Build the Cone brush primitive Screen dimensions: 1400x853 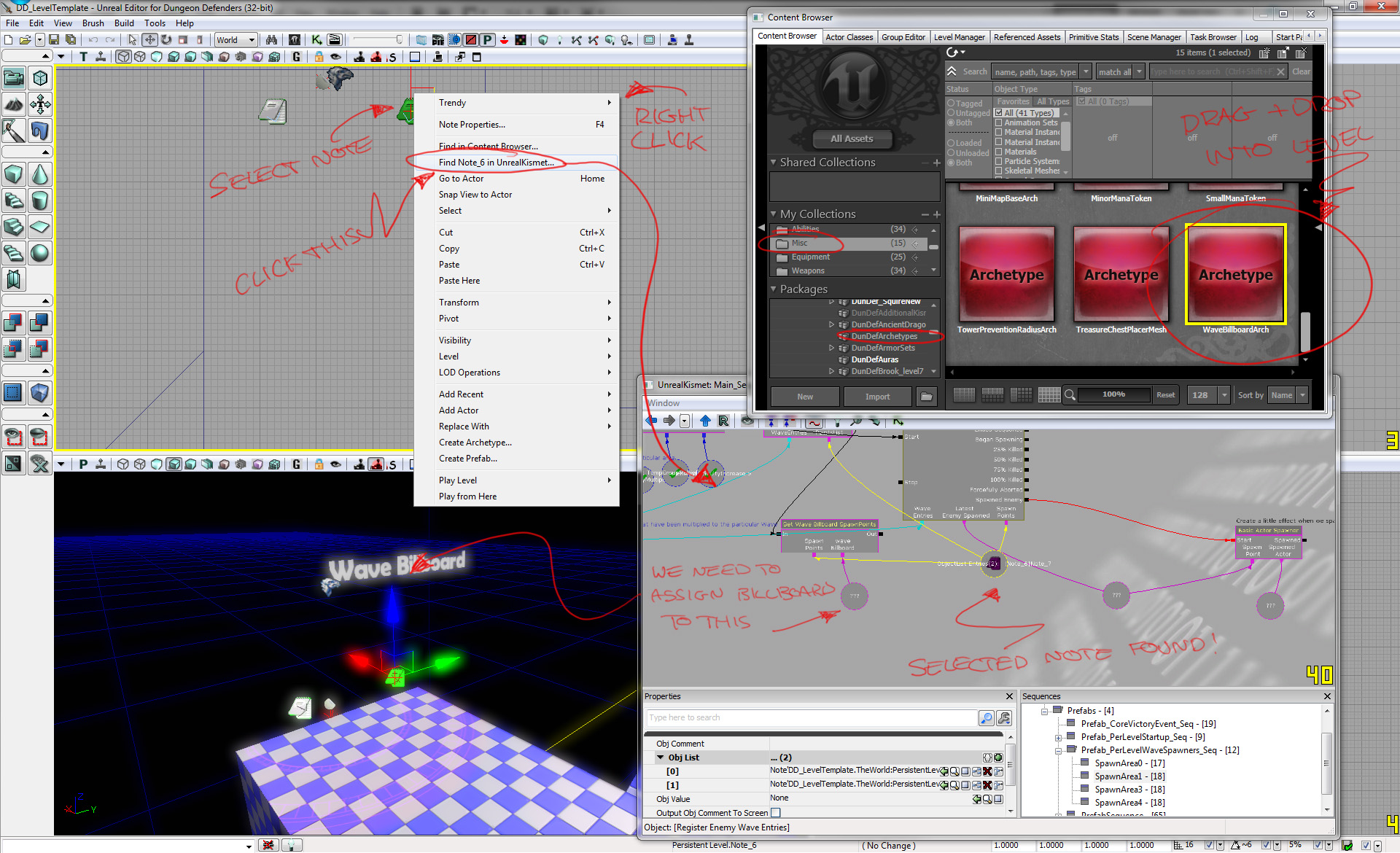pos(40,174)
